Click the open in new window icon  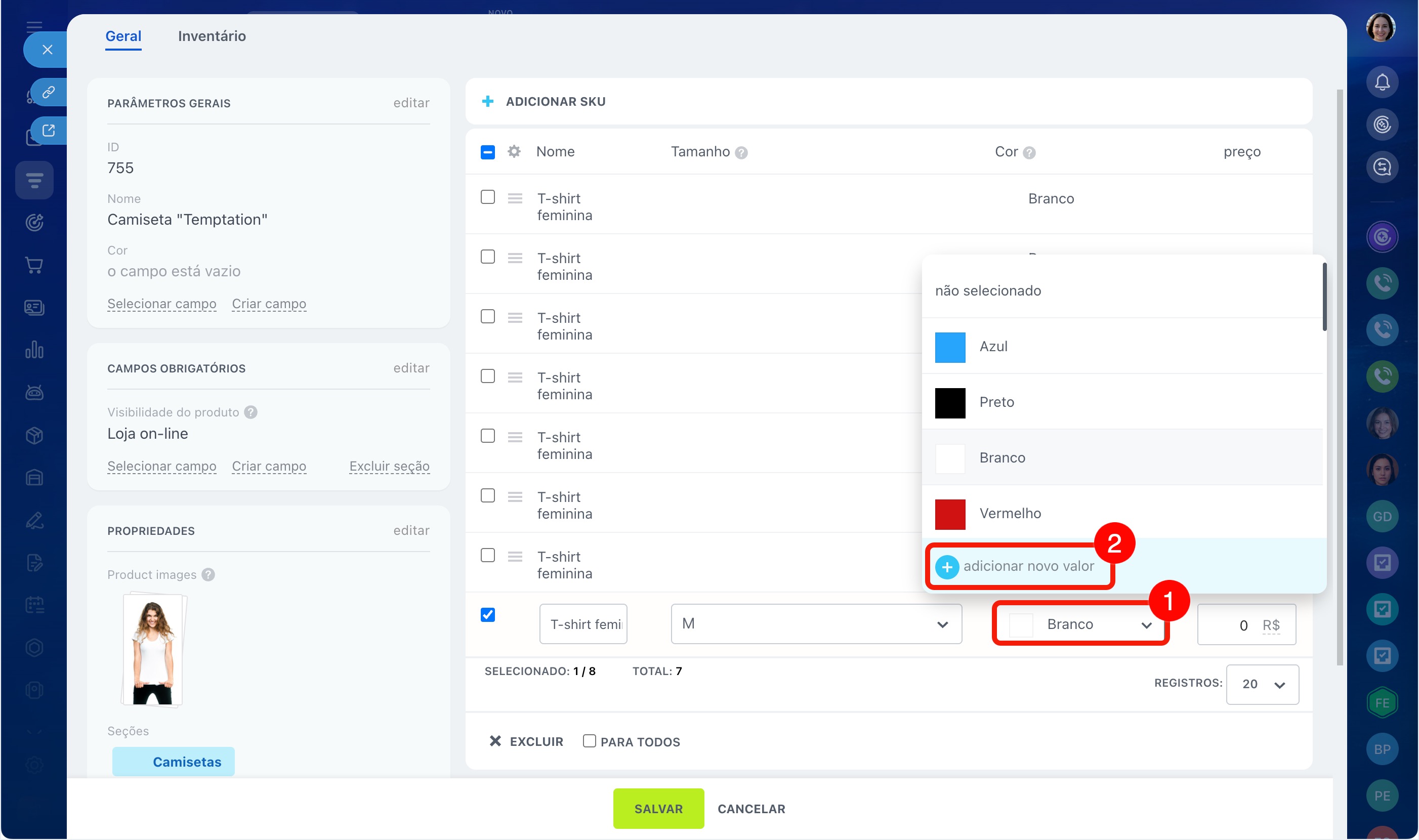pyautogui.click(x=49, y=131)
